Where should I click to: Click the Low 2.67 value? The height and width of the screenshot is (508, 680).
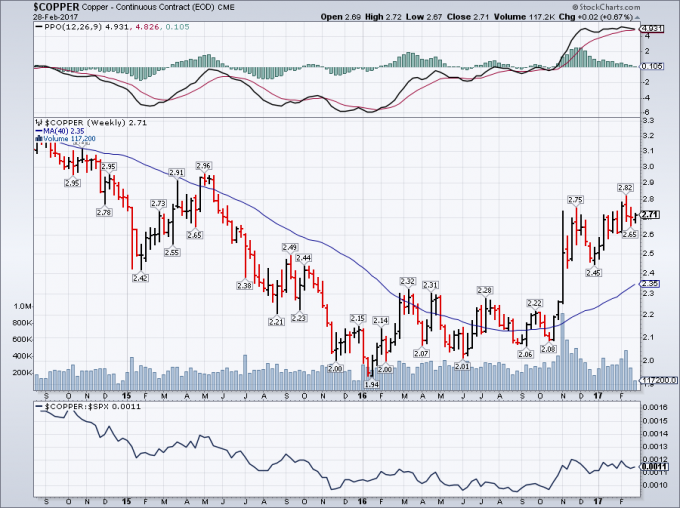(x=424, y=17)
